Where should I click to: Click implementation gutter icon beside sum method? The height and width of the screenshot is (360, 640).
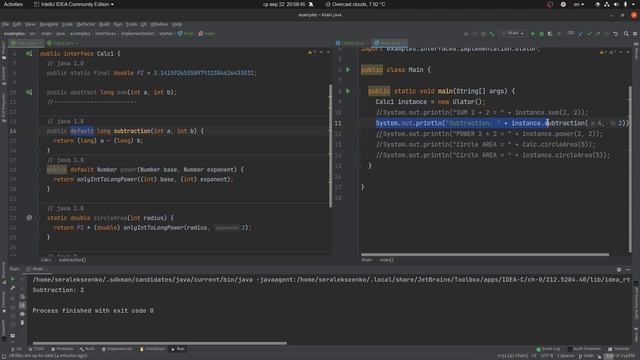click(x=29, y=92)
